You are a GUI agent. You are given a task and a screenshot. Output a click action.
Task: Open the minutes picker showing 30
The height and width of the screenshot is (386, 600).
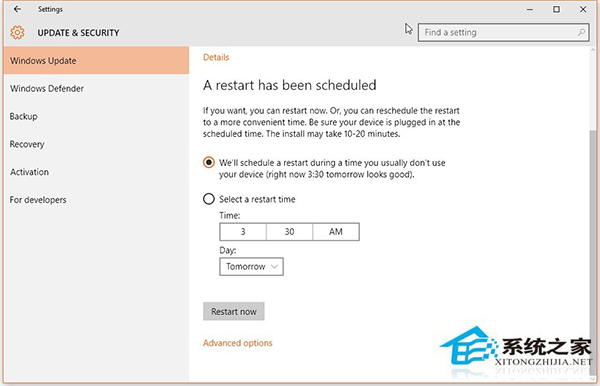pyautogui.click(x=289, y=232)
